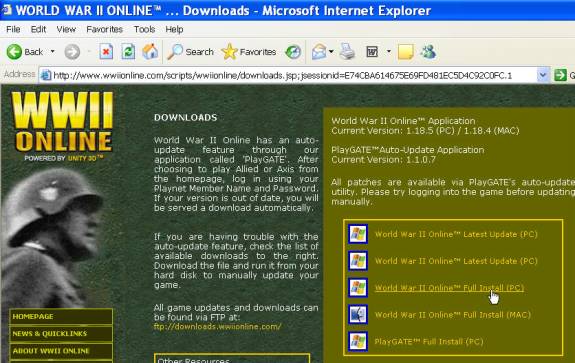Image resolution: width=575 pixels, height=363 pixels.
Task: Launch Messenger buddies icon
Action: 428,52
